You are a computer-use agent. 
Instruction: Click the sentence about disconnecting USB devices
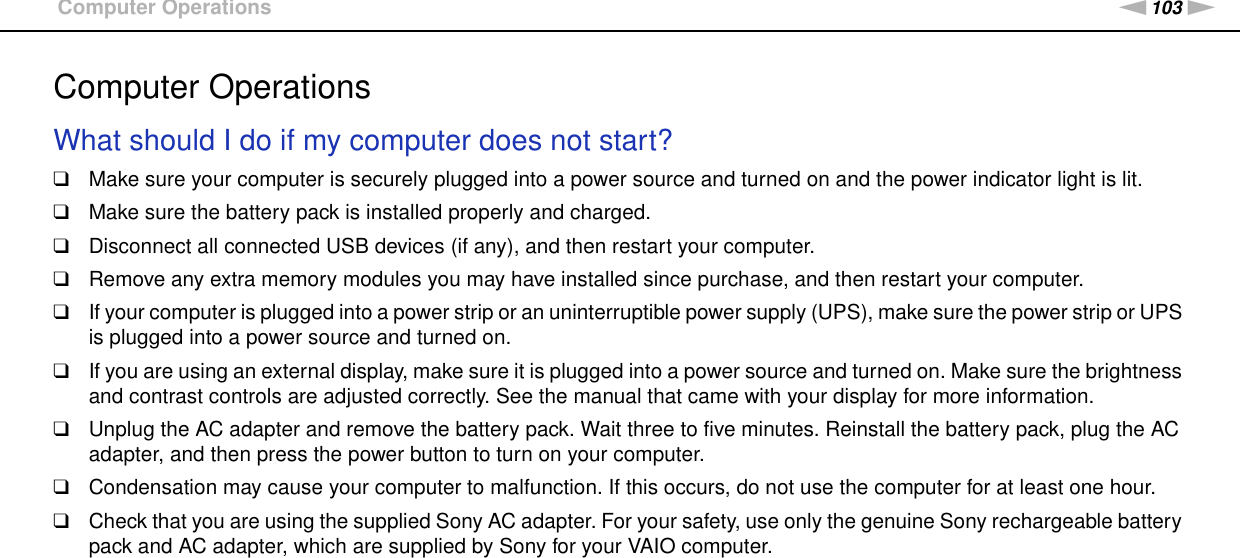click(x=451, y=246)
